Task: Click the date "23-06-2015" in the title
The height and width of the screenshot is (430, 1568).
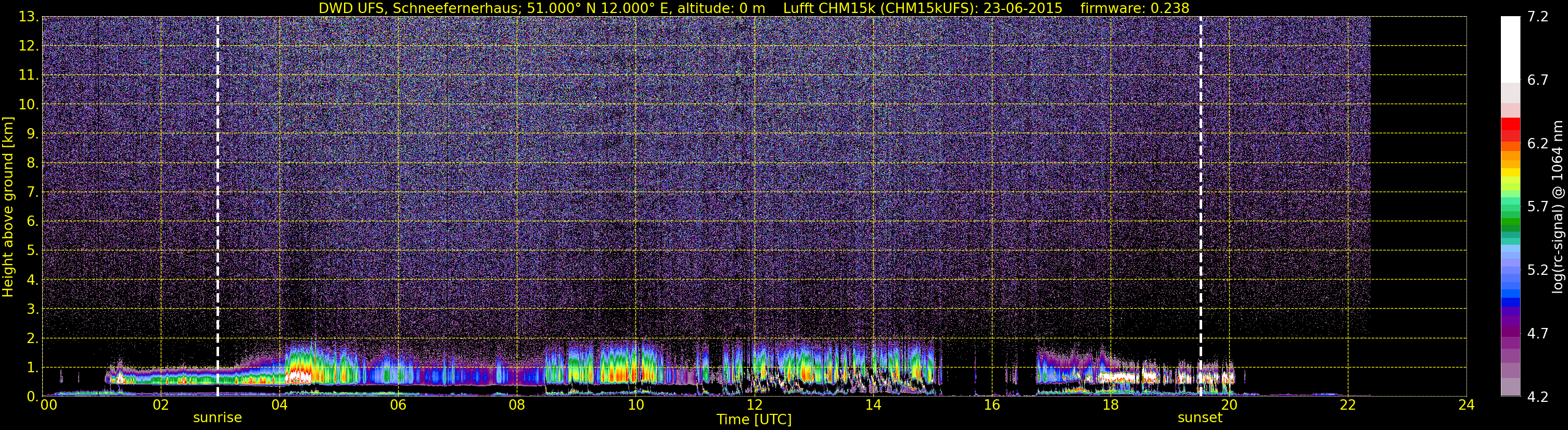Action: tap(1023, 8)
